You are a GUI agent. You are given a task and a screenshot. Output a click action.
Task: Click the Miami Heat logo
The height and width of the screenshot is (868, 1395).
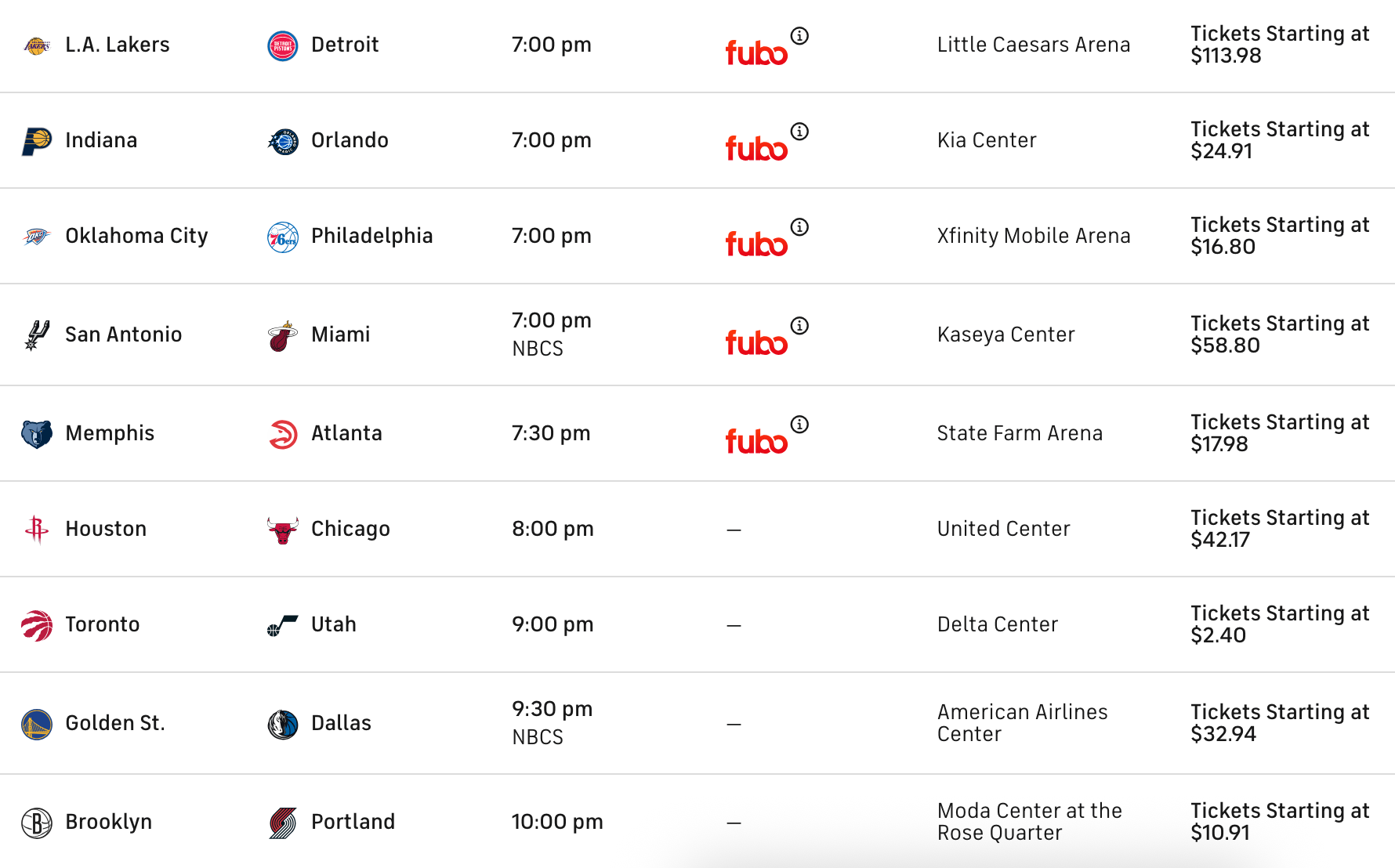click(282, 335)
